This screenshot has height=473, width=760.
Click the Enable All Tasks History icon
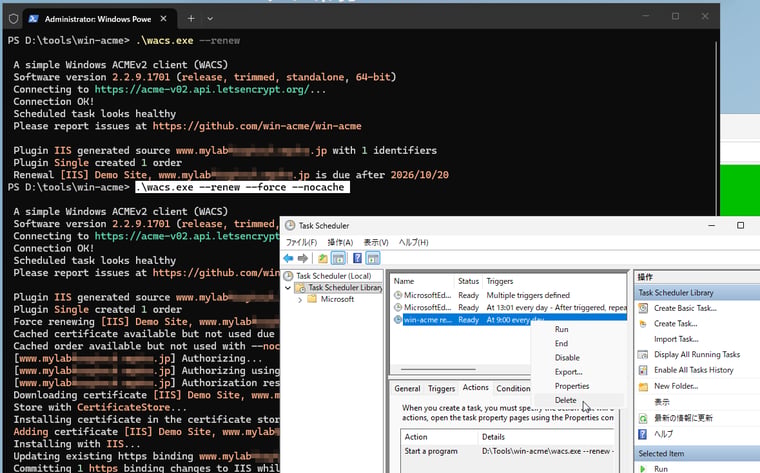[x=643, y=370]
